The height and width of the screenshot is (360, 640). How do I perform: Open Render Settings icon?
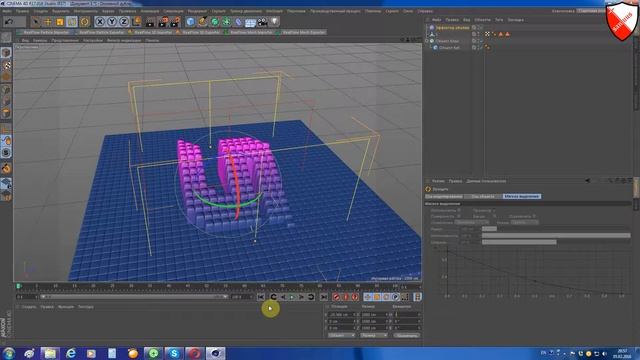click(176, 21)
